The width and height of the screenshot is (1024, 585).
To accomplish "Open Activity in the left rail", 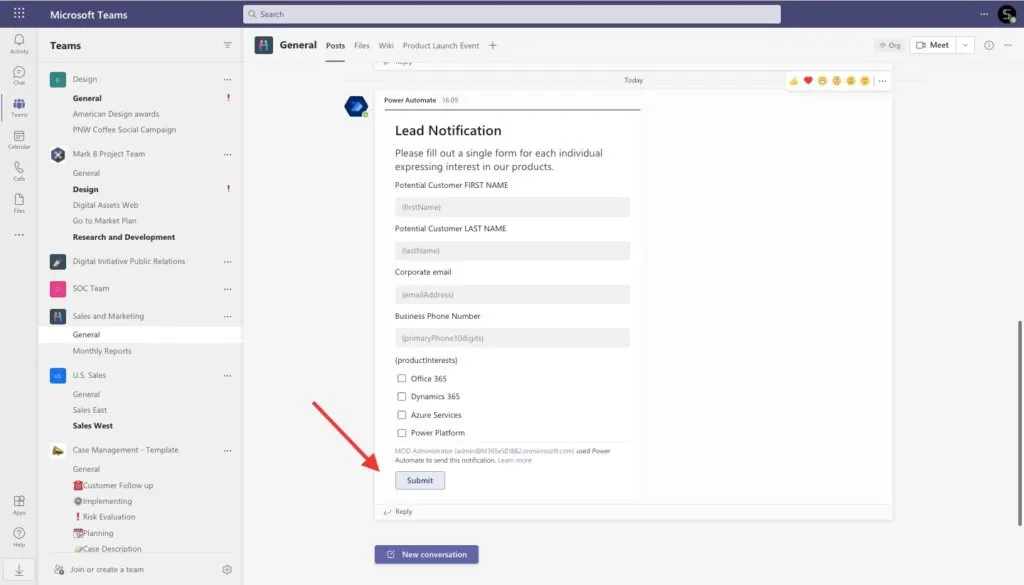I will point(19,43).
